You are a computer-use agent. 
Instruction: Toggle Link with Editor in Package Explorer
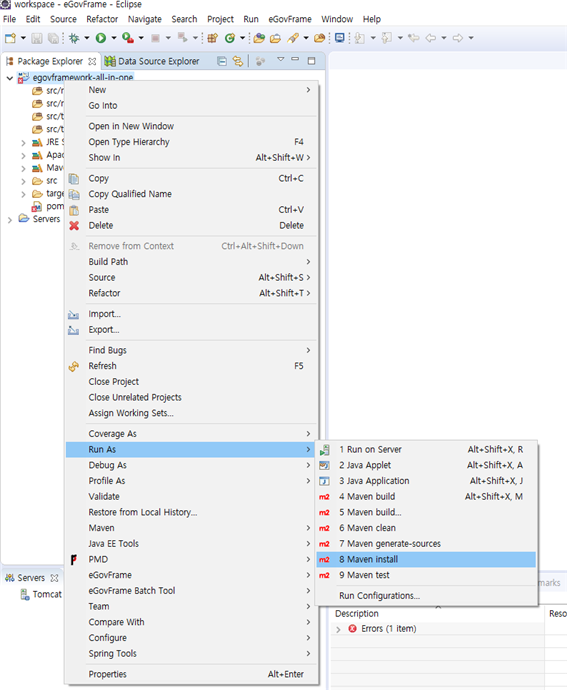238,61
